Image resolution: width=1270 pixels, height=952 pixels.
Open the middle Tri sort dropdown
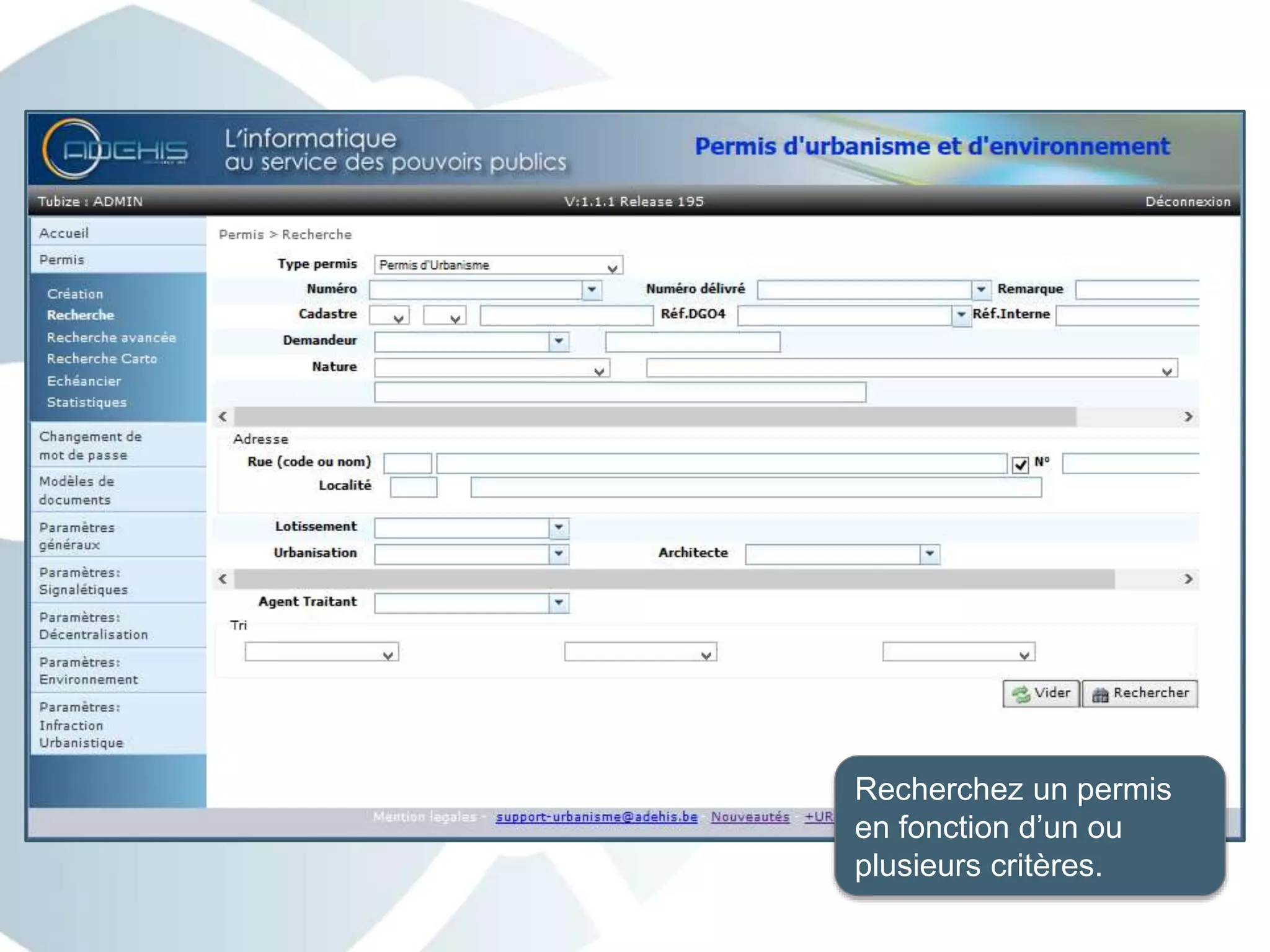pos(641,652)
